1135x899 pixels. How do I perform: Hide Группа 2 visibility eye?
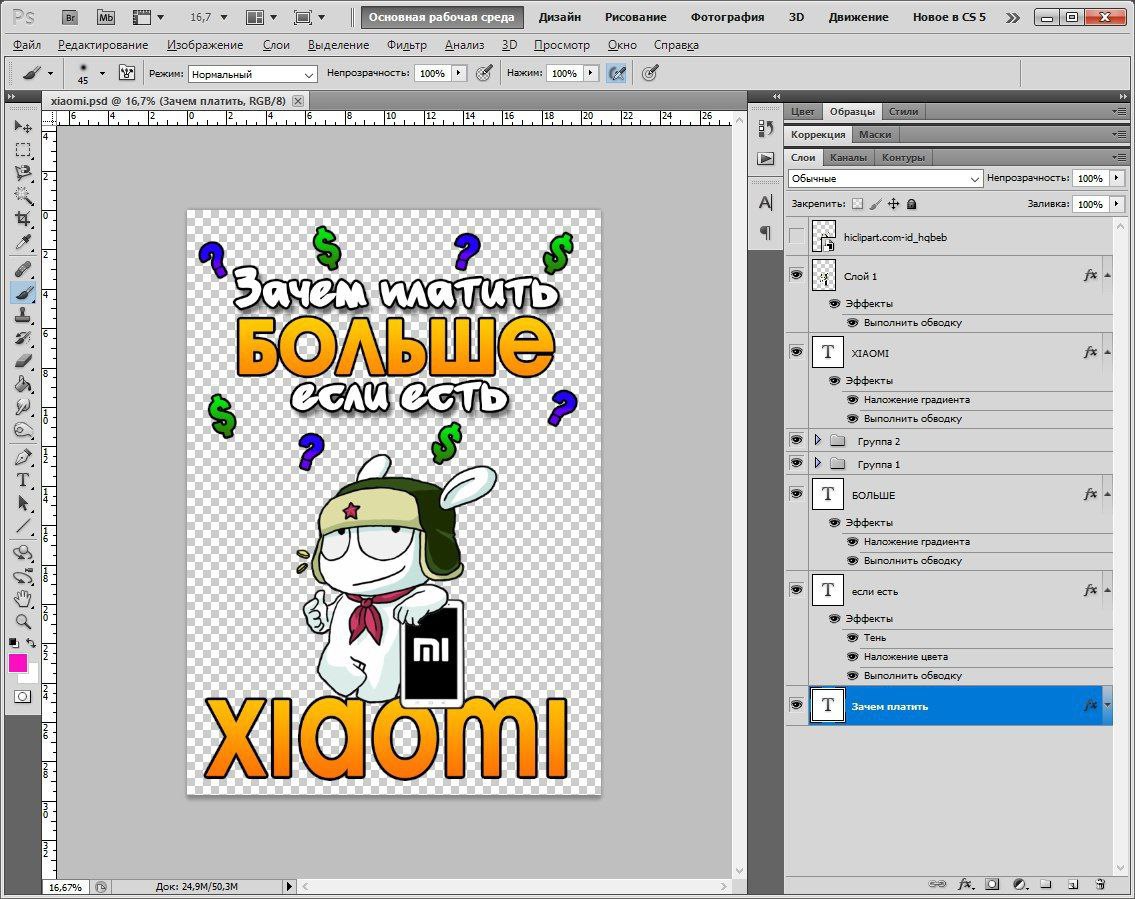(x=796, y=440)
